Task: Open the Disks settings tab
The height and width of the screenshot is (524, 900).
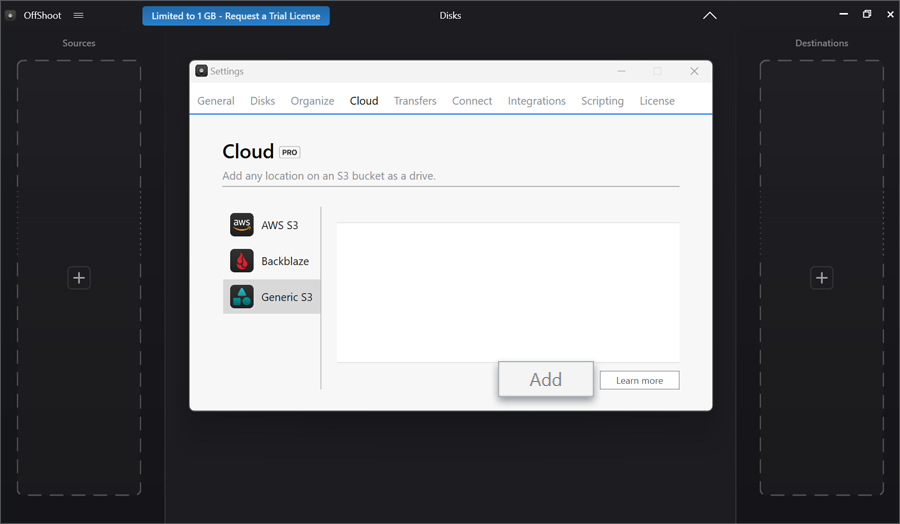Action: 263,101
